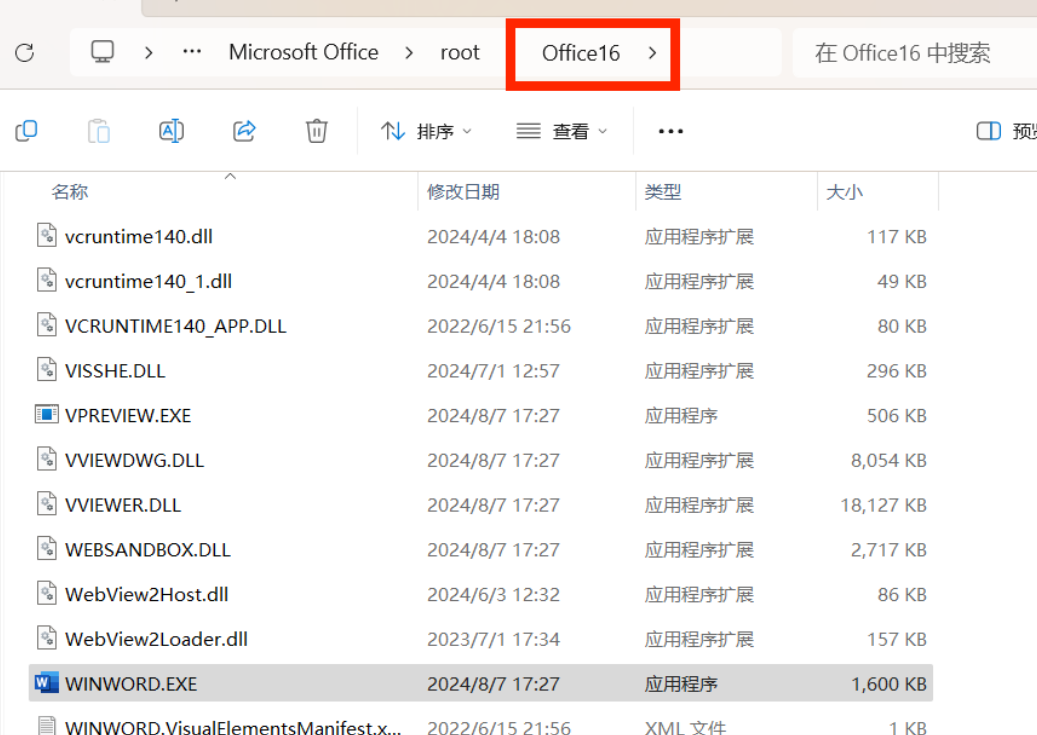Viewport: 1037px width, 735px height.
Task: Click the vcruntime140.dll file icon
Action: click(46, 236)
